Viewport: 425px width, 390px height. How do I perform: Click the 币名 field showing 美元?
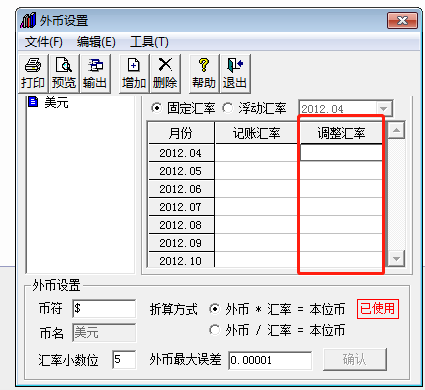[104, 332]
